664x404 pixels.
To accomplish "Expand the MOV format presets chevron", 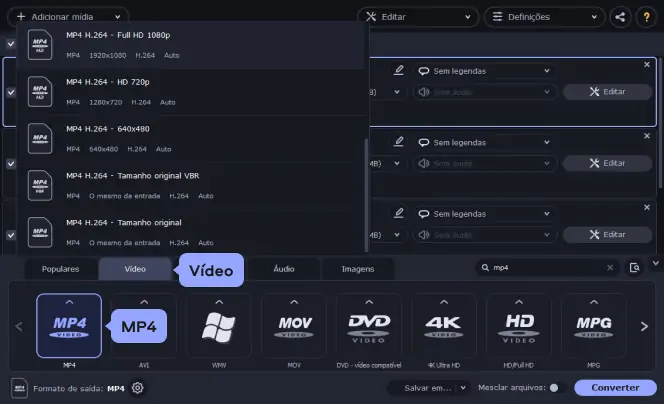I will pyautogui.click(x=294, y=302).
